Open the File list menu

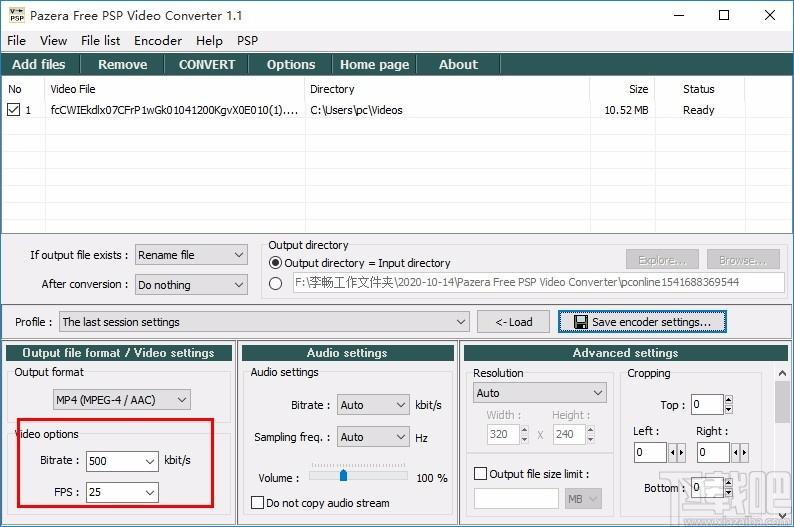pos(100,41)
